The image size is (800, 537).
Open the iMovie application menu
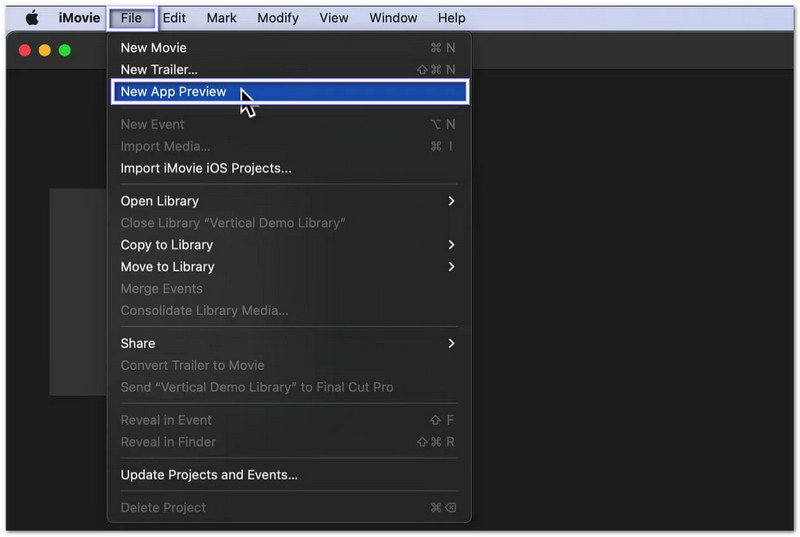click(x=79, y=18)
